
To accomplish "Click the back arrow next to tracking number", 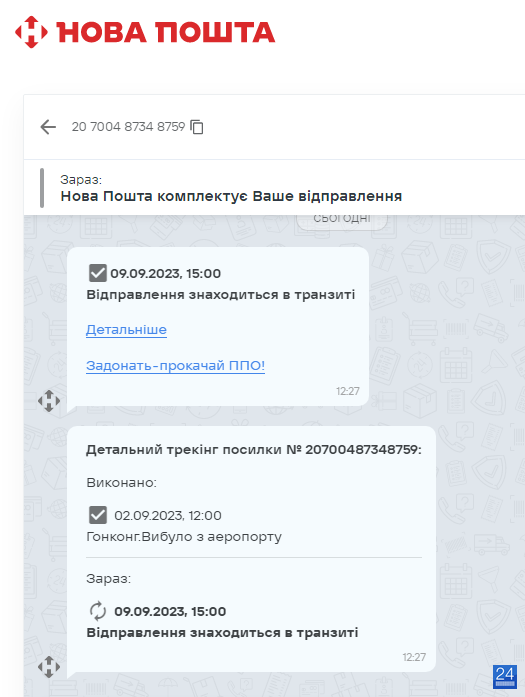I will tap(48, 127).
